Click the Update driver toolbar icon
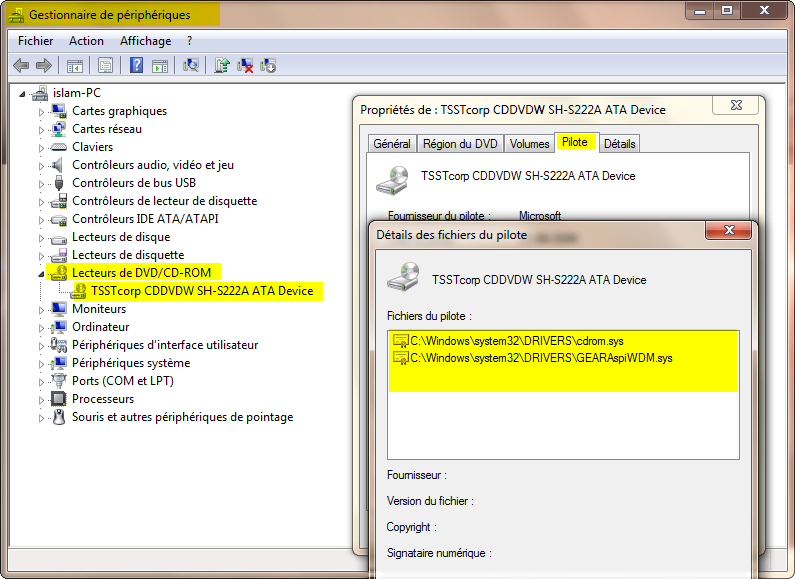The image size is (795, 579). (x=222, y=66)
